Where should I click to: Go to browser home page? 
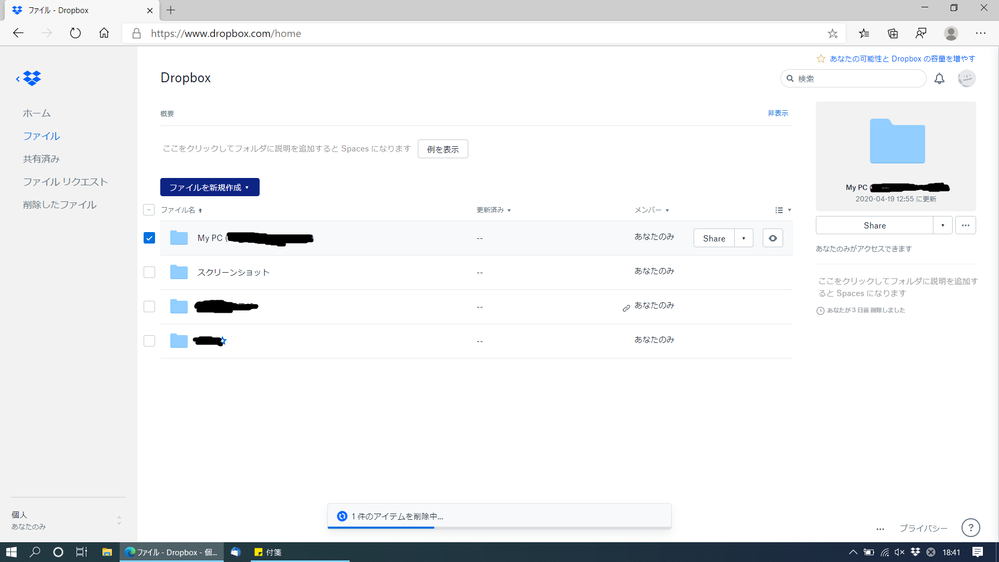click(x=104, y=33)
